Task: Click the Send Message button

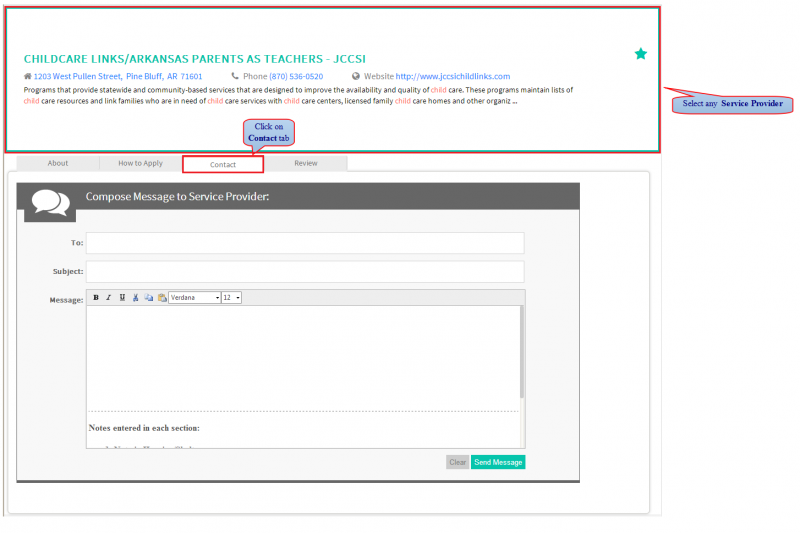Action: (x=498, y=462)
